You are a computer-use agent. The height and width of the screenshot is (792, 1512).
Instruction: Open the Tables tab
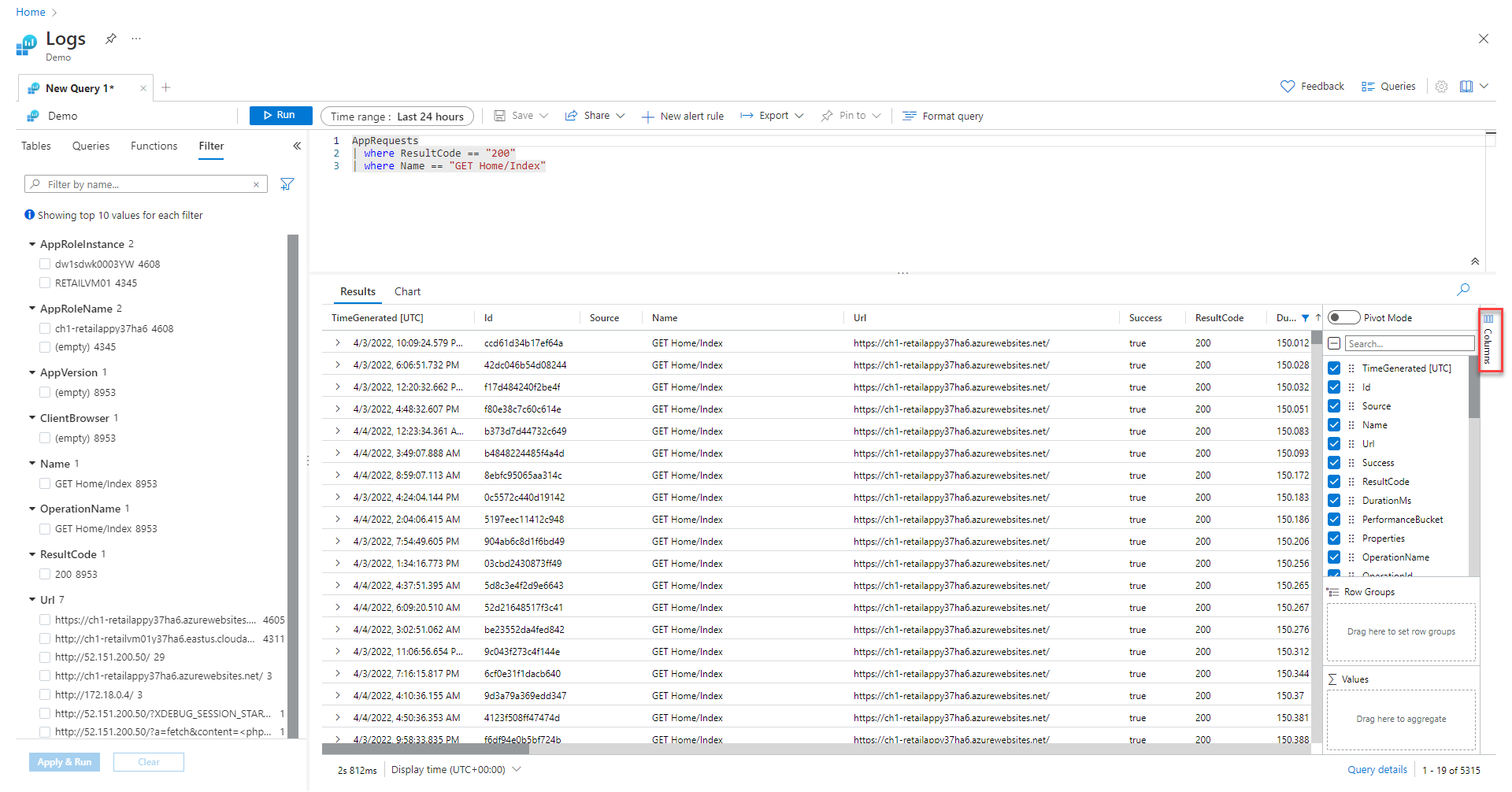[x=36, y=146]
